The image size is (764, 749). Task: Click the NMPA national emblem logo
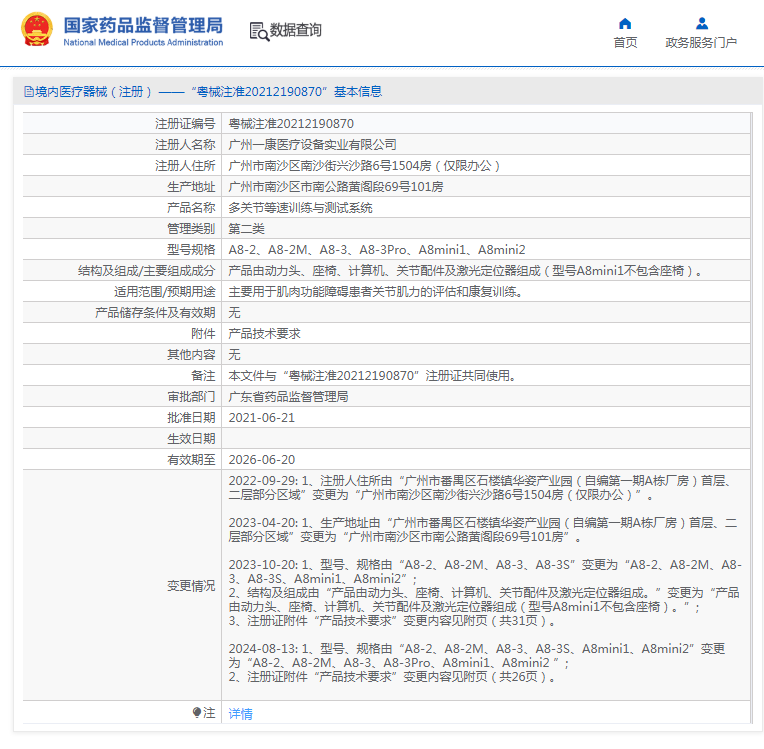37,30
